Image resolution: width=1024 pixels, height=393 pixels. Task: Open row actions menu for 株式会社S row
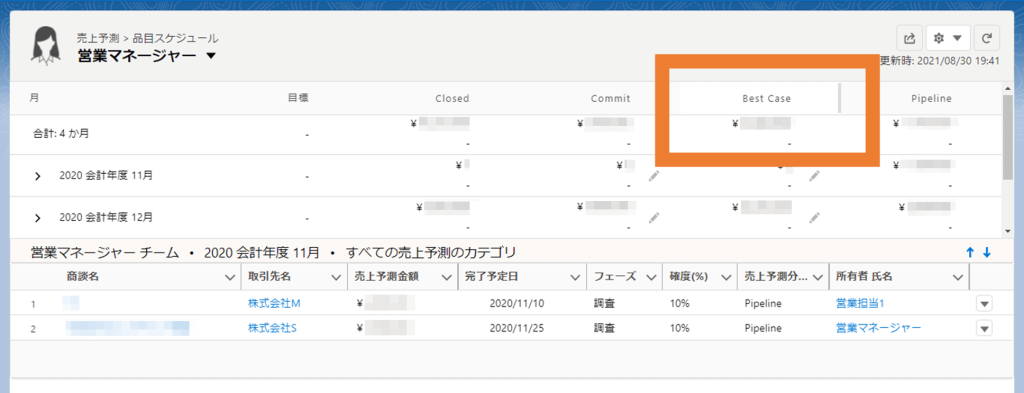tap(984, 328)
